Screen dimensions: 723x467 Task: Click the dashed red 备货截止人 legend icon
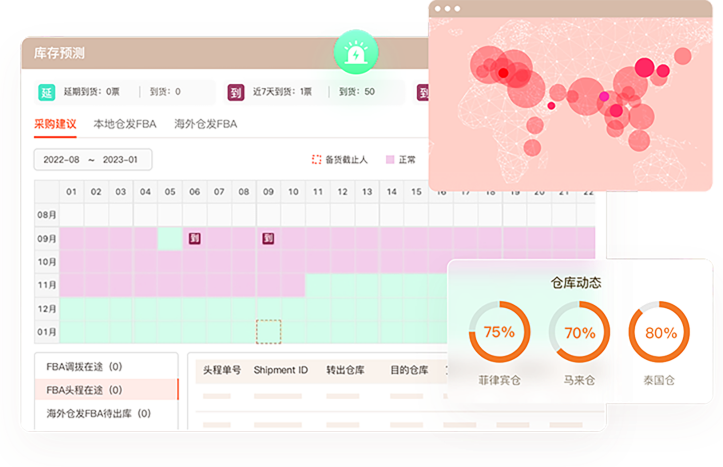coord(317,159)
